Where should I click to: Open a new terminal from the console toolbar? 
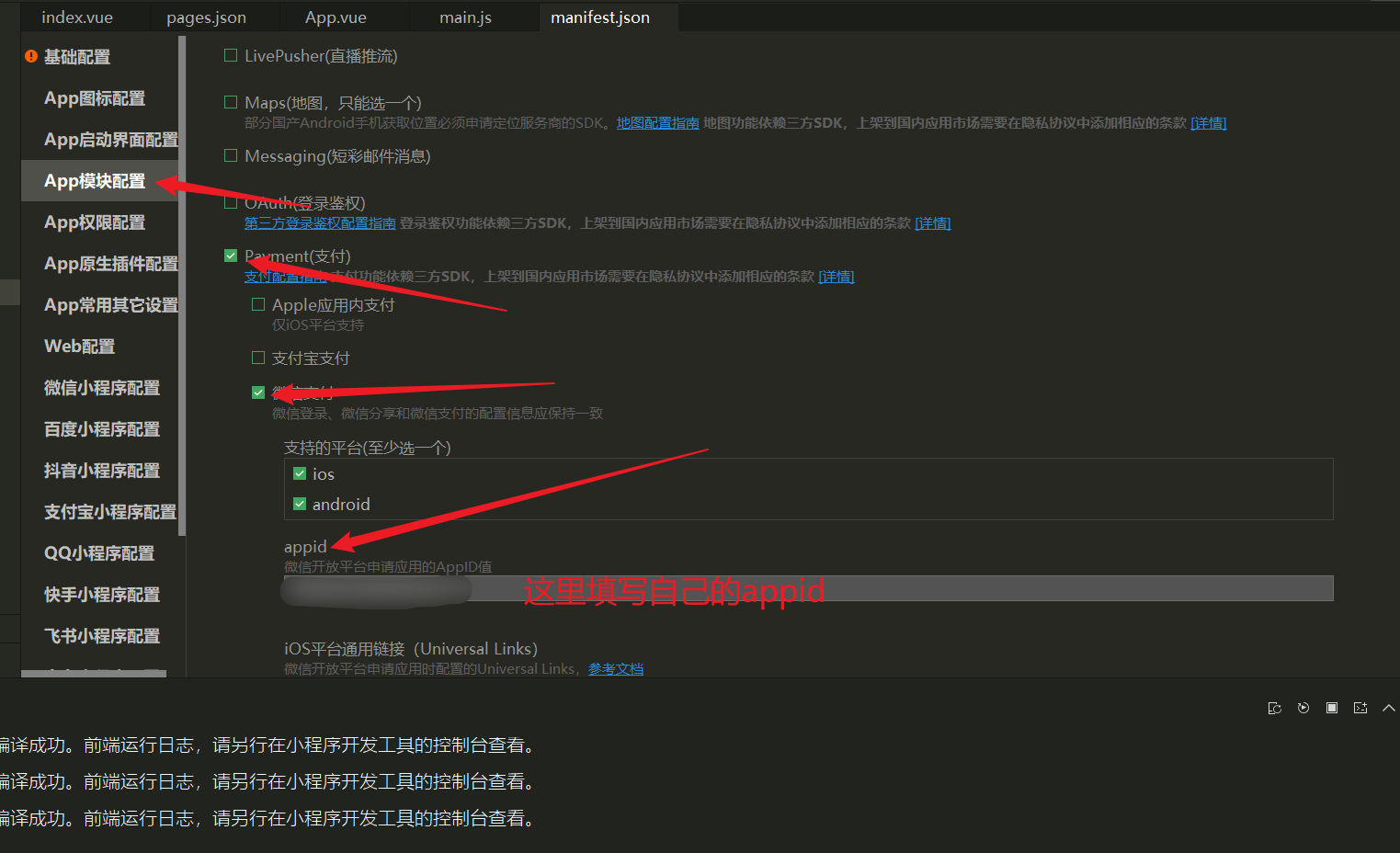[x=1360, y=708]
